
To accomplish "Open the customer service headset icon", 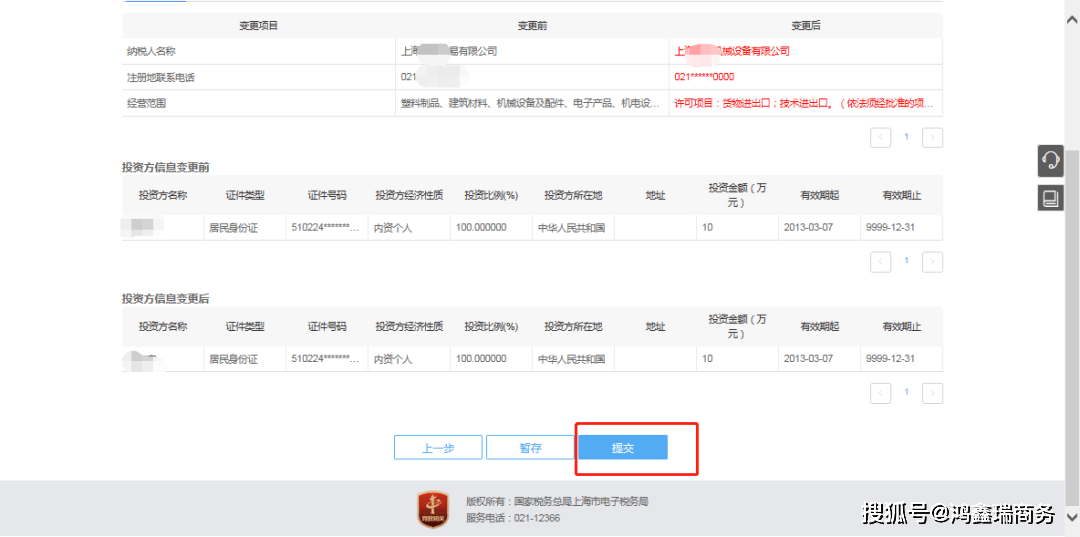I will [1050, 162].
